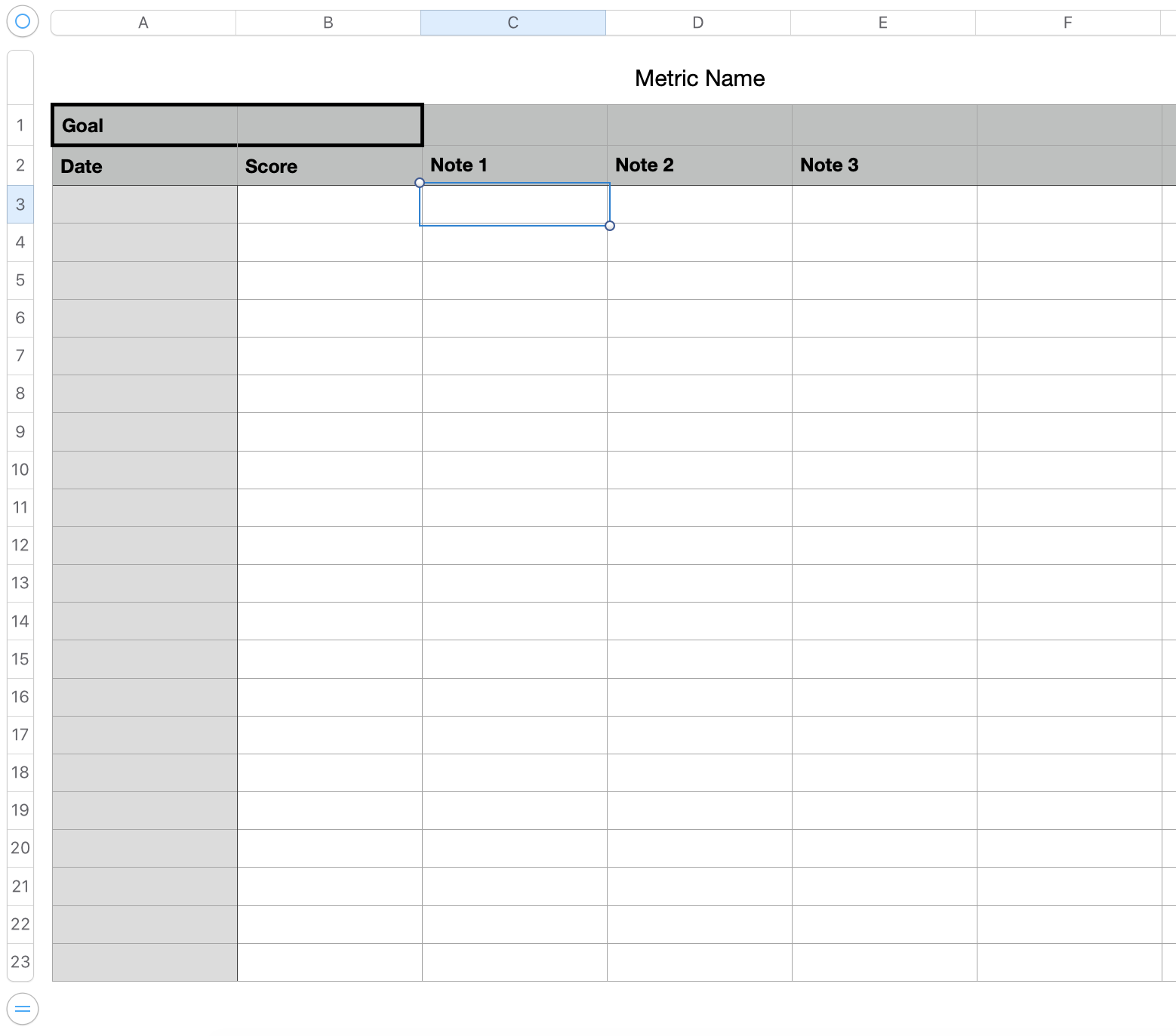Select row 7 header
Viewport: 1176px width, 1036px height.
20,356
